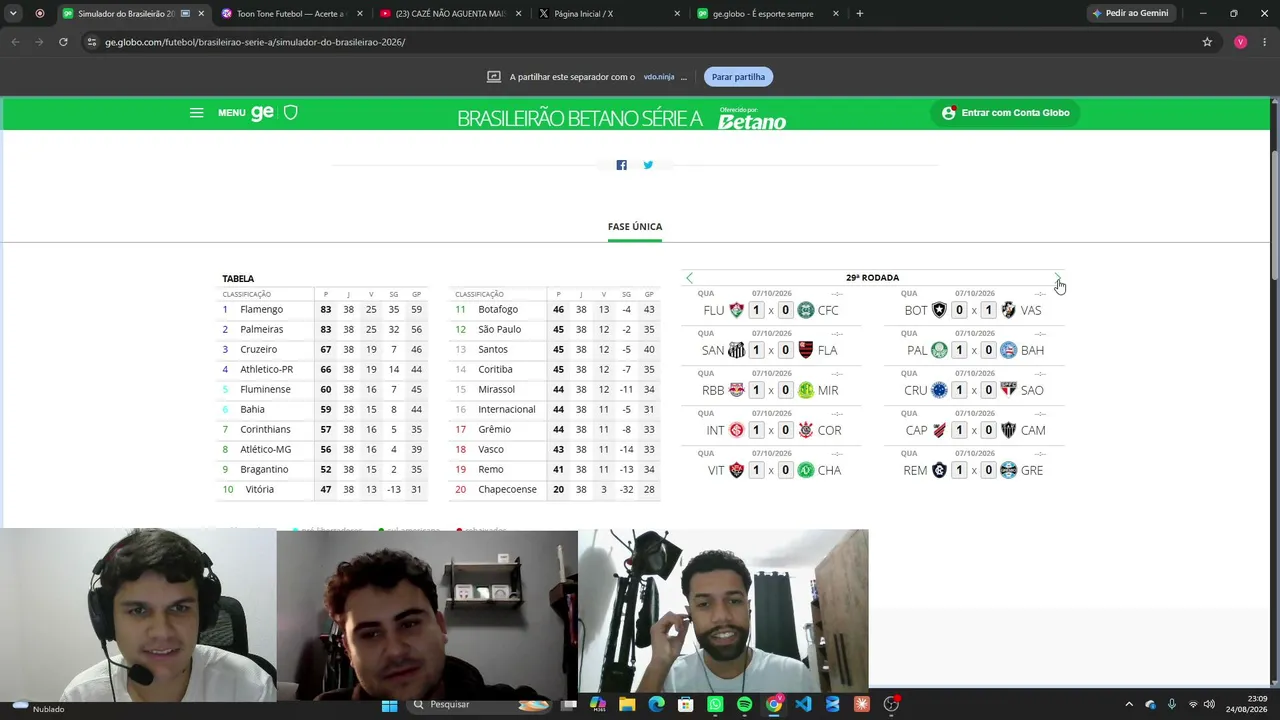This screenshot has height=720, width=1280.
Task: Click the Vasco crest in BOT x VAS match
Action: [1009, 310]
